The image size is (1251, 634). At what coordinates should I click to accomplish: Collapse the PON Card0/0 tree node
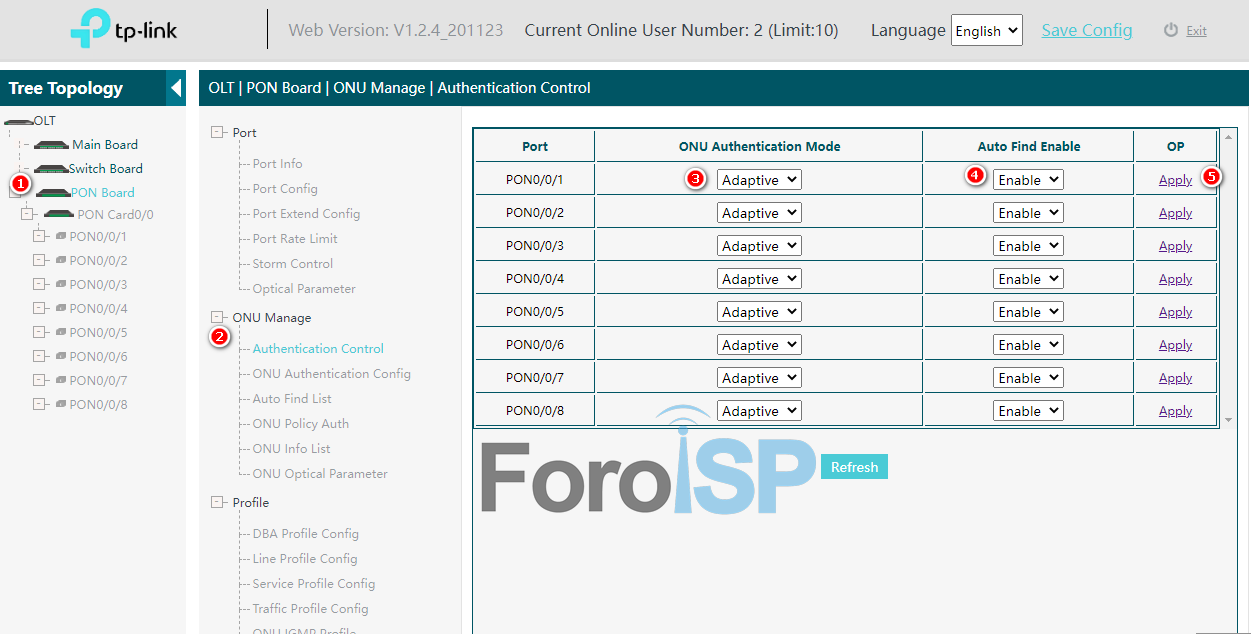tap(28, 214)
